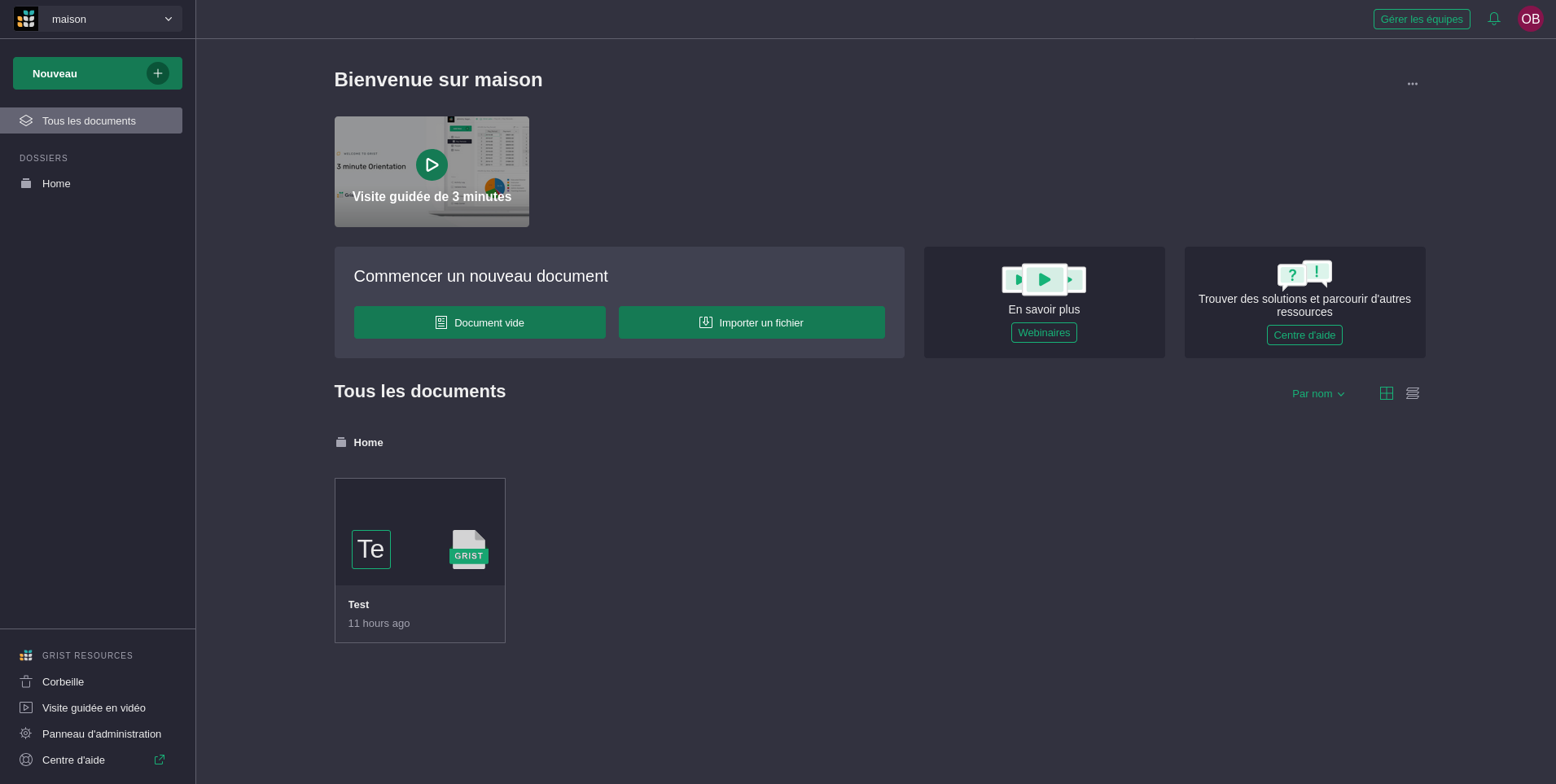Click Gérer les équipes button
1556x784 pixels.
(x=1422, y=19)
